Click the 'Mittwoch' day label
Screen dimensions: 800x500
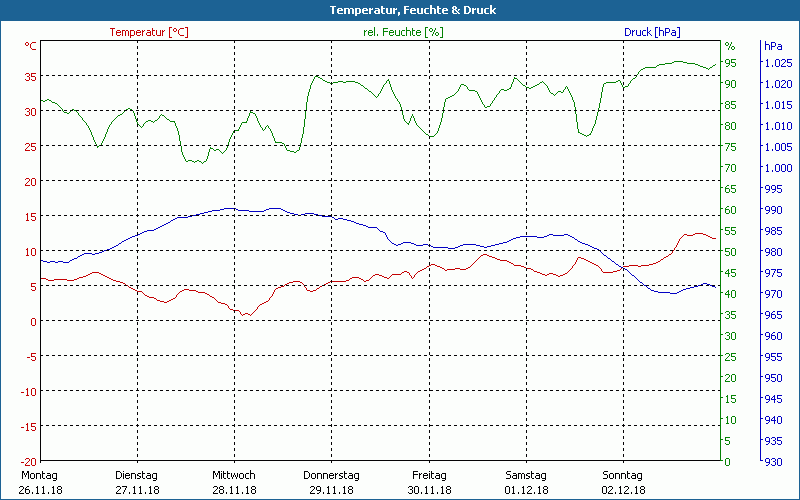pos(234,475)
